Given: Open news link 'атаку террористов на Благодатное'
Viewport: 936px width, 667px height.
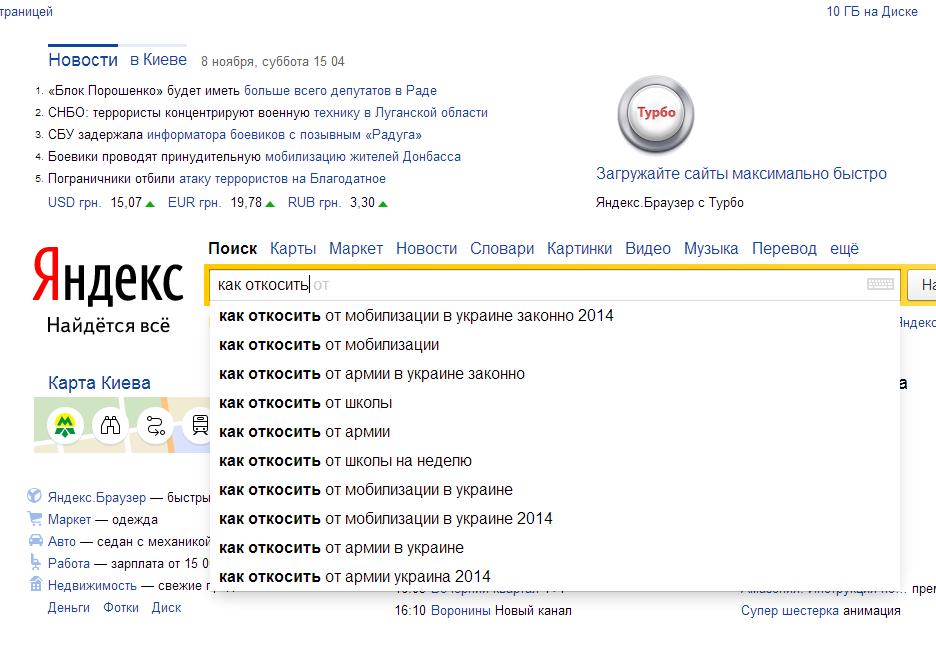Looking at the screenshot, I should 282,179.
